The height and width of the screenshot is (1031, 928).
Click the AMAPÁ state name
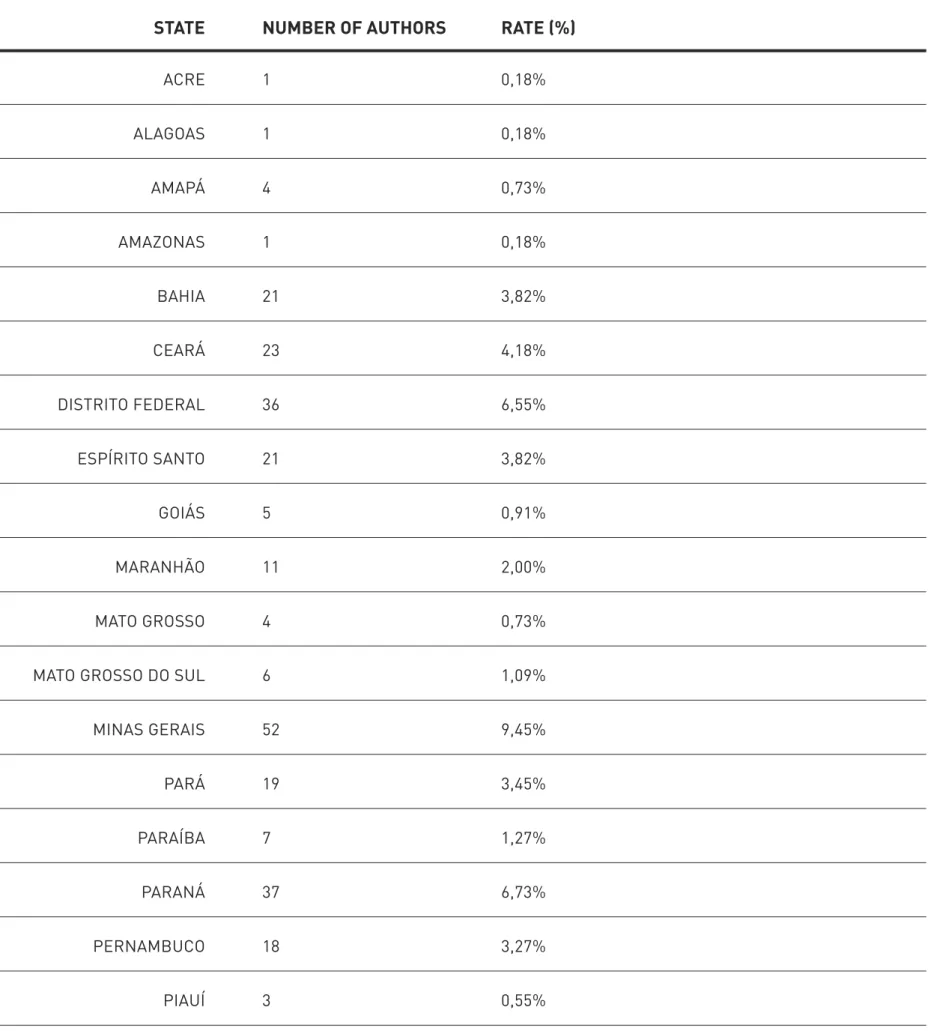coord(178,187)
